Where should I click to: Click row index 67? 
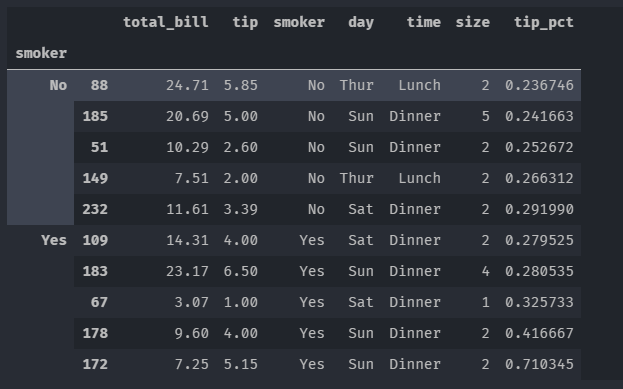99,302
